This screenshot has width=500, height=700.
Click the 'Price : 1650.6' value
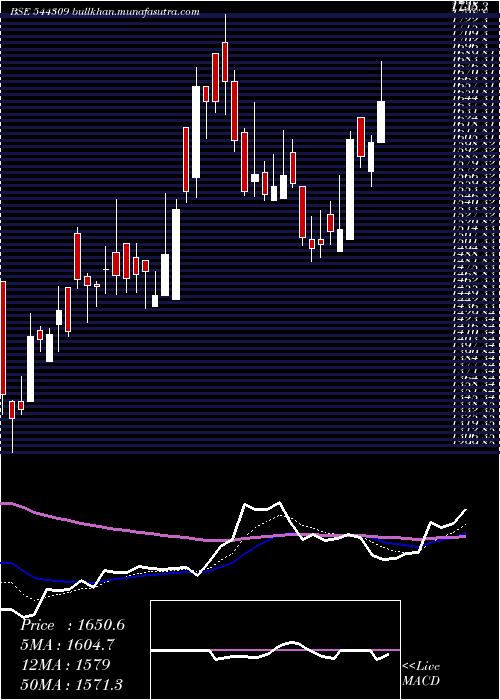pyautogui.click(x=72, y=625)
